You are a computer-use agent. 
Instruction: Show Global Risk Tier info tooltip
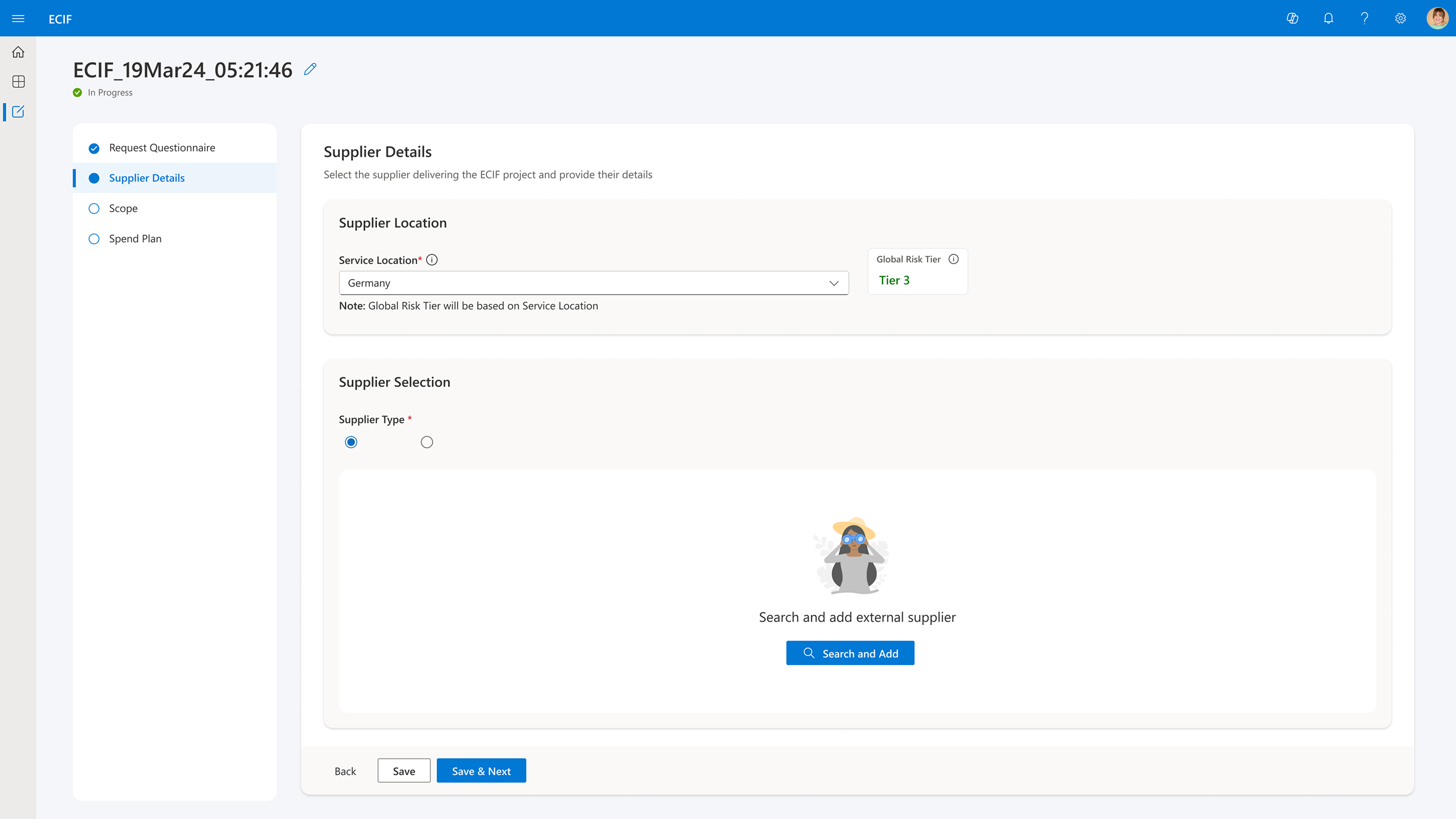pos(953,259)
